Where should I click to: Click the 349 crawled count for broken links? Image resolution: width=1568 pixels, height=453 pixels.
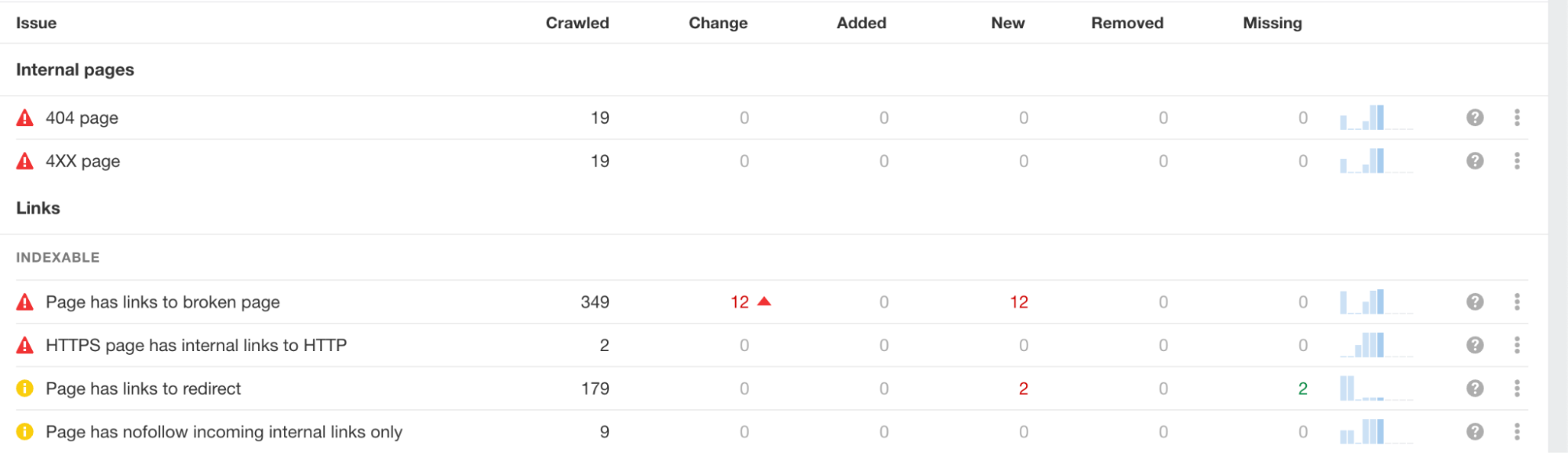click(x=595, y=302)
